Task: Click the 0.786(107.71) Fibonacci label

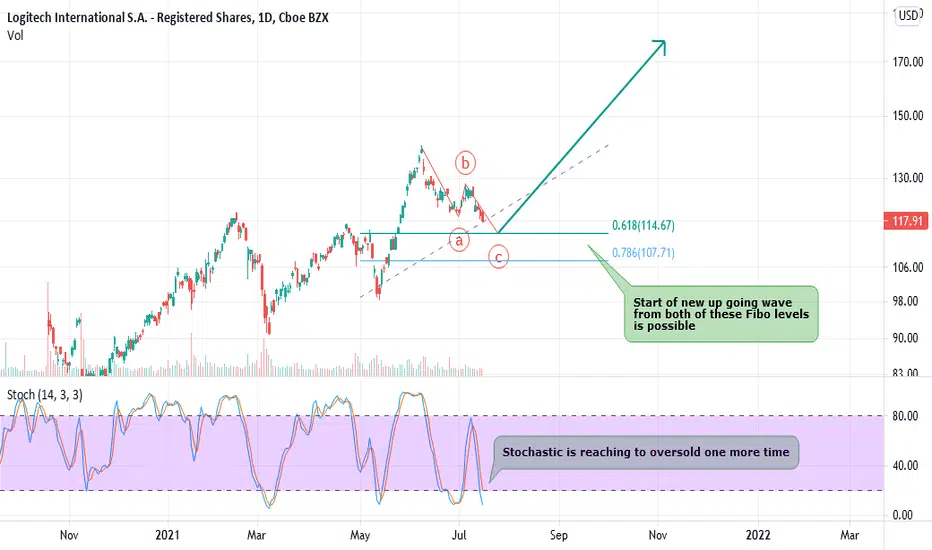Action: 643,253
